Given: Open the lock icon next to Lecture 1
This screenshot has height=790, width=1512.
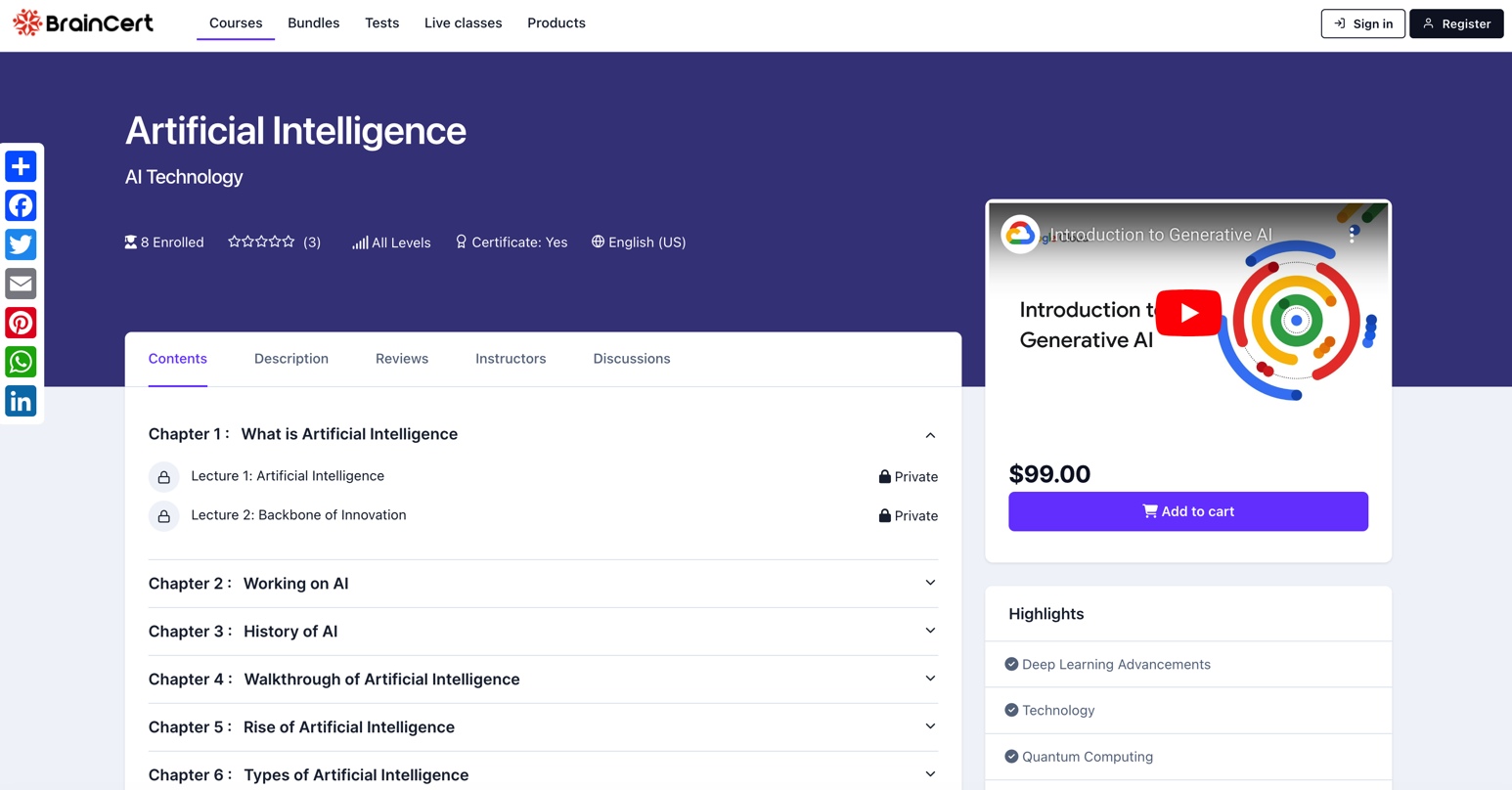Looking at the screenshot, I should click(x=164, y=476).
